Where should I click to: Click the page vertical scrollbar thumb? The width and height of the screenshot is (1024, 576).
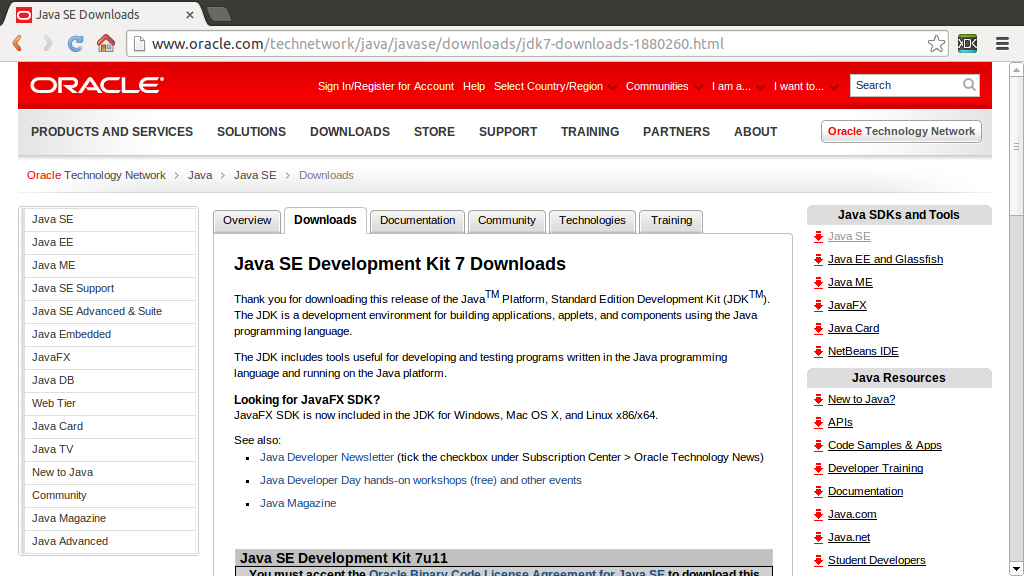1016,146
